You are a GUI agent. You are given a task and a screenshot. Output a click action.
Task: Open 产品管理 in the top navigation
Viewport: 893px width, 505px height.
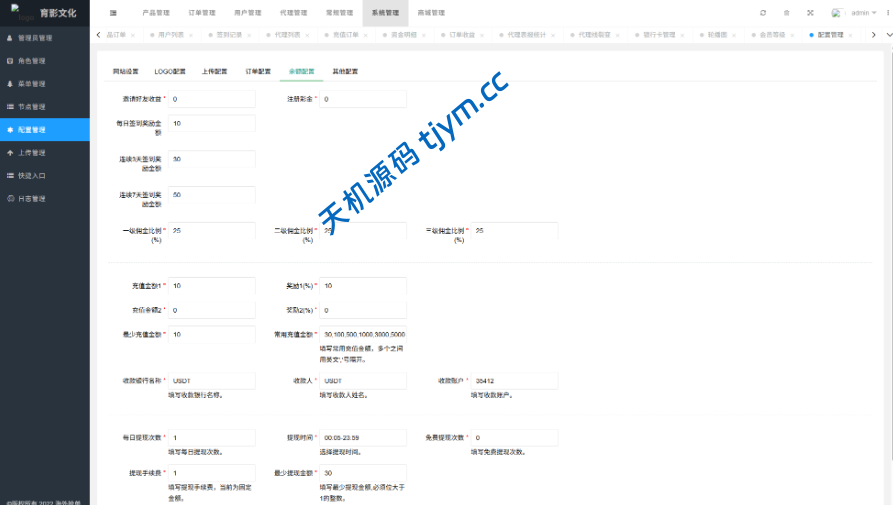(156, 13)
